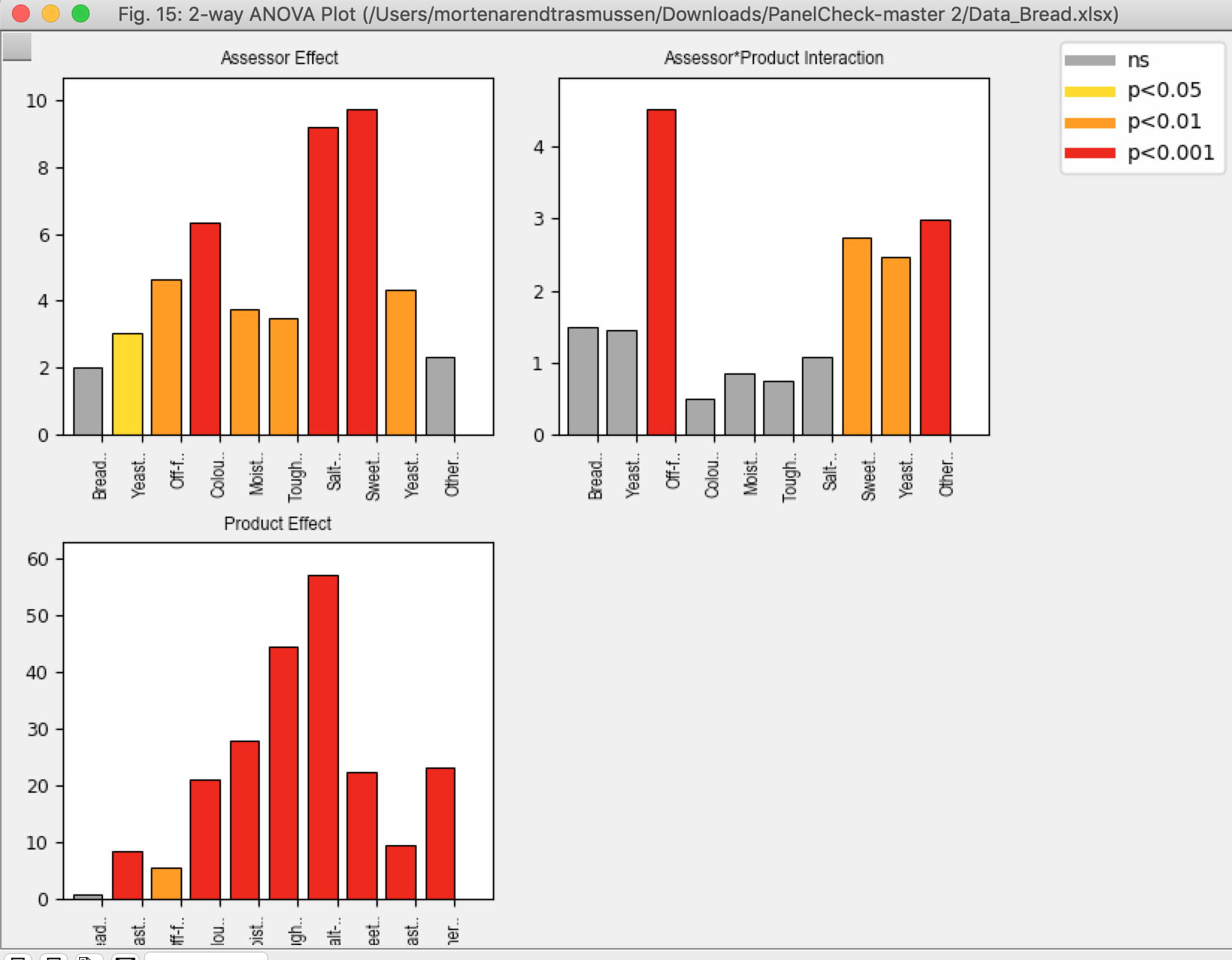
Task: Click the red p<0.001 legend swatch
Action: click(1089, 153)
